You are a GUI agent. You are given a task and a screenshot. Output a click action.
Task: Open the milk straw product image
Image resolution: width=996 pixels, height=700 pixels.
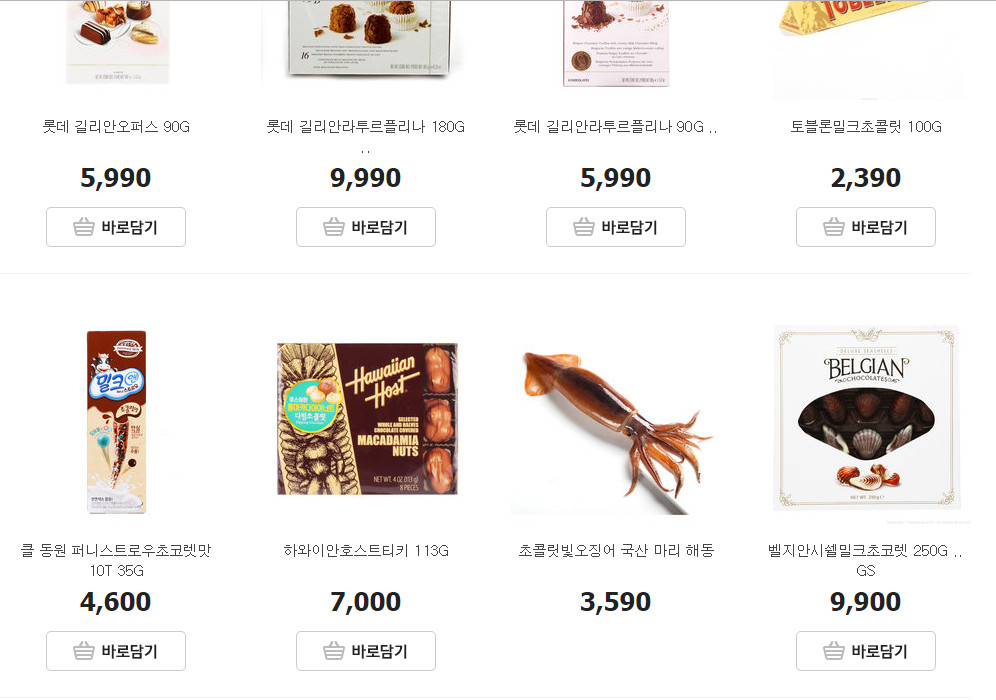[x=116, y=422]
